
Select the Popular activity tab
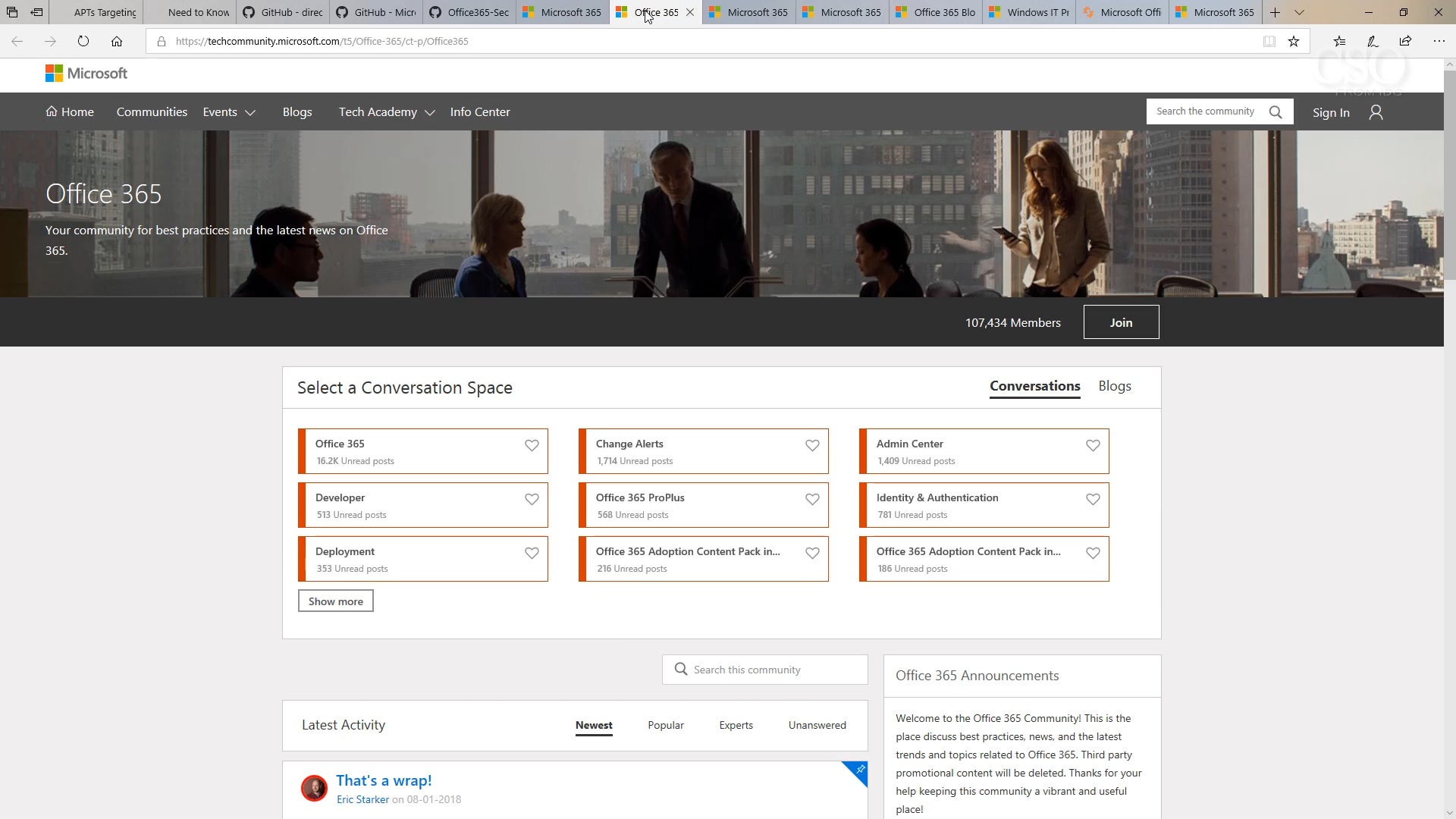666,726
